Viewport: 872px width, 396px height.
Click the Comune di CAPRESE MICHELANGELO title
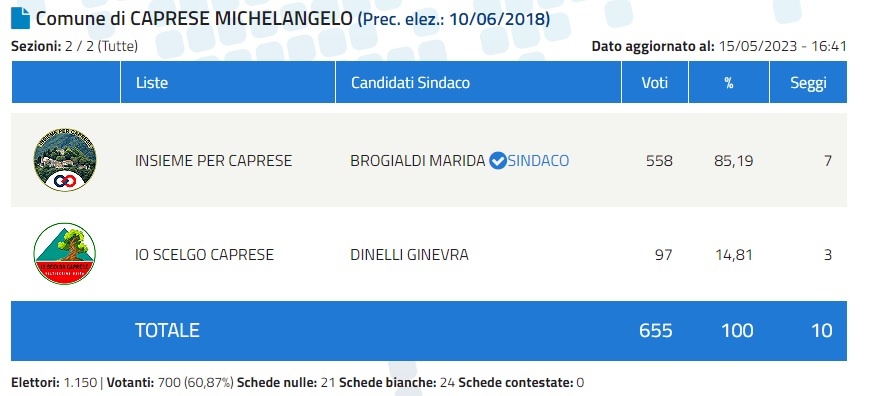pos(194,19)
